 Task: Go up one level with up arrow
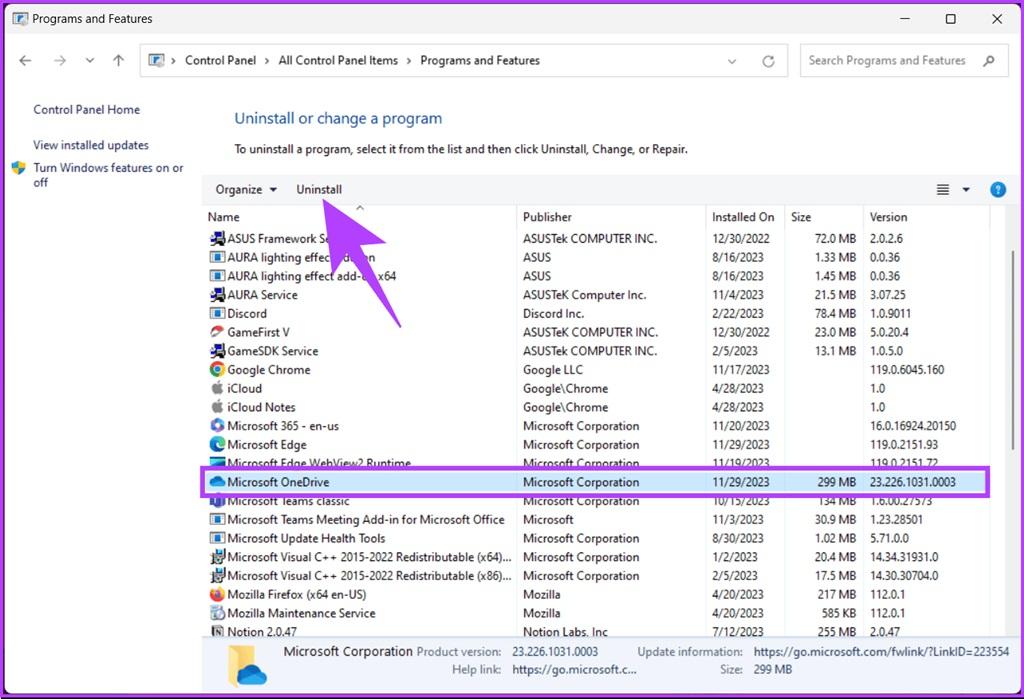(118, 61)
